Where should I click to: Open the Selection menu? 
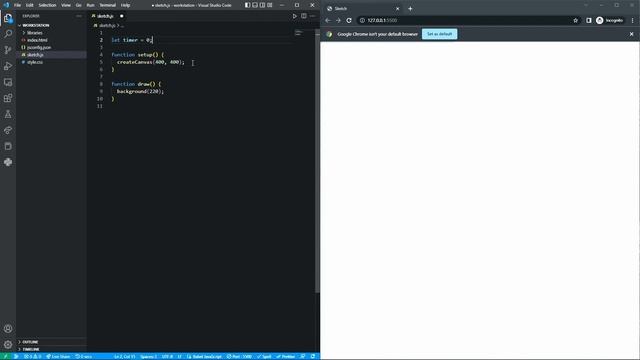pos(47,5)
